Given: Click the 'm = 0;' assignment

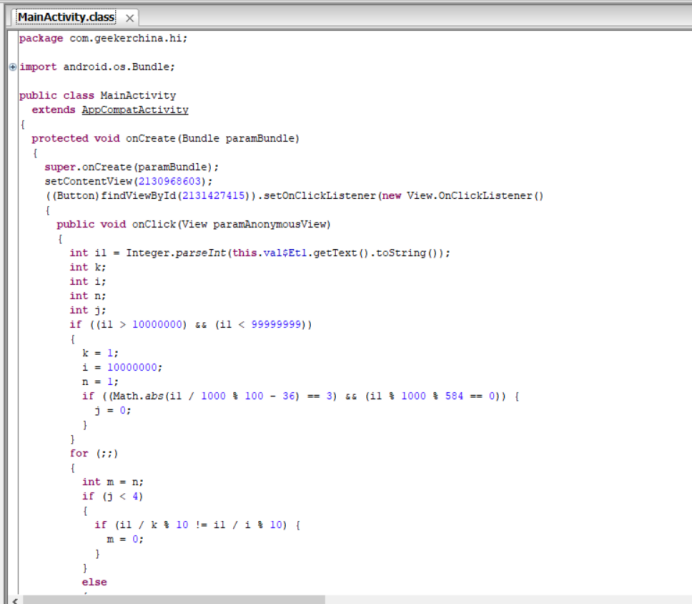Looking at the screenshot, I should (125, 539).
